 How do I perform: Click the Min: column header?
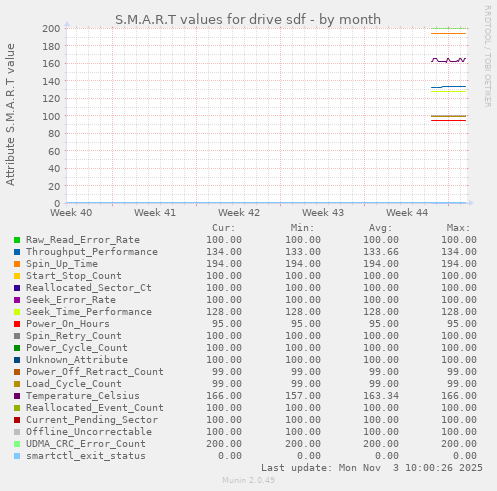point(302,228)
